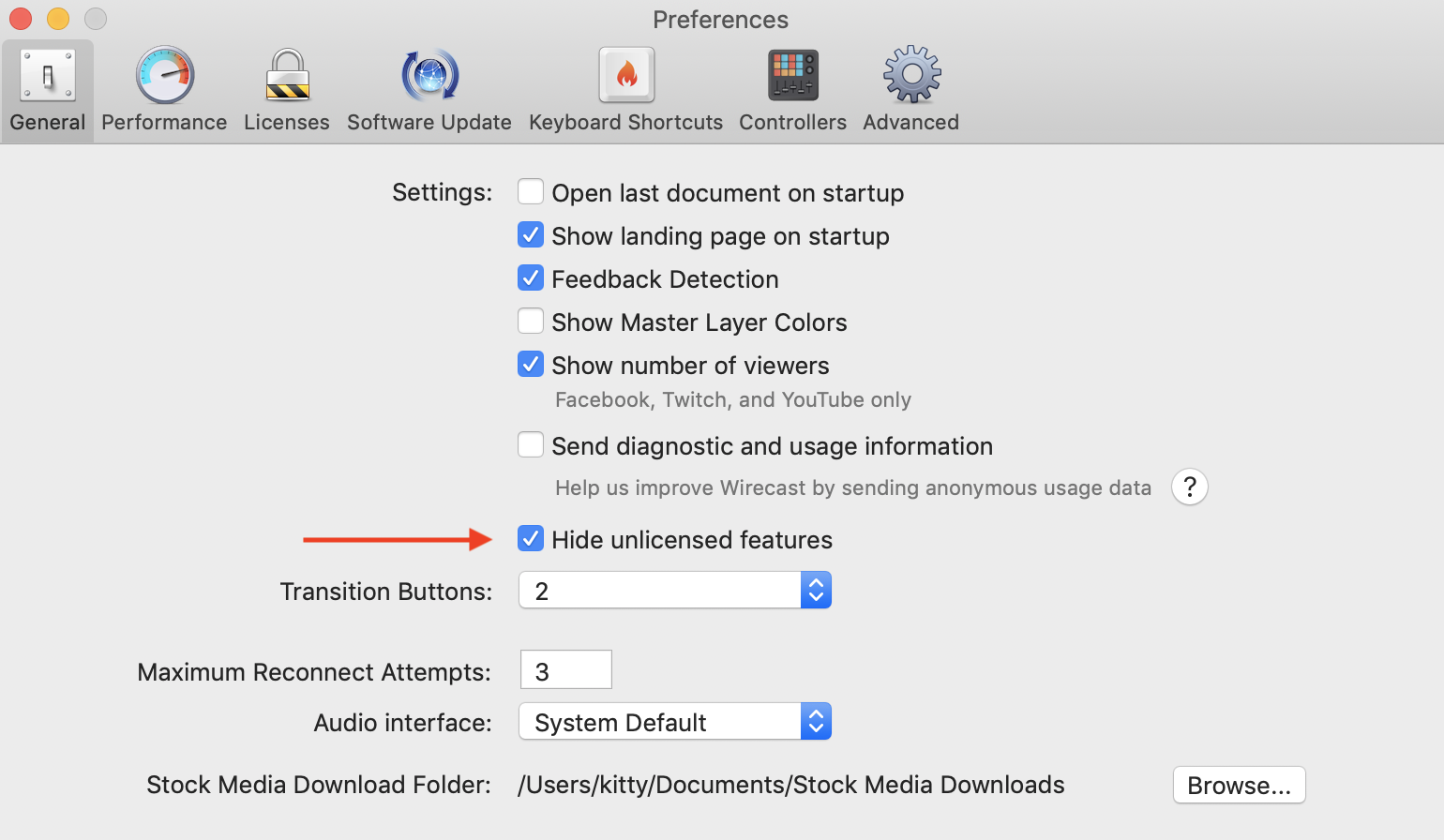Viewport: 1444px width, 840px height.
Task: Open the Software Update globe icon
Action: point(430,75)
